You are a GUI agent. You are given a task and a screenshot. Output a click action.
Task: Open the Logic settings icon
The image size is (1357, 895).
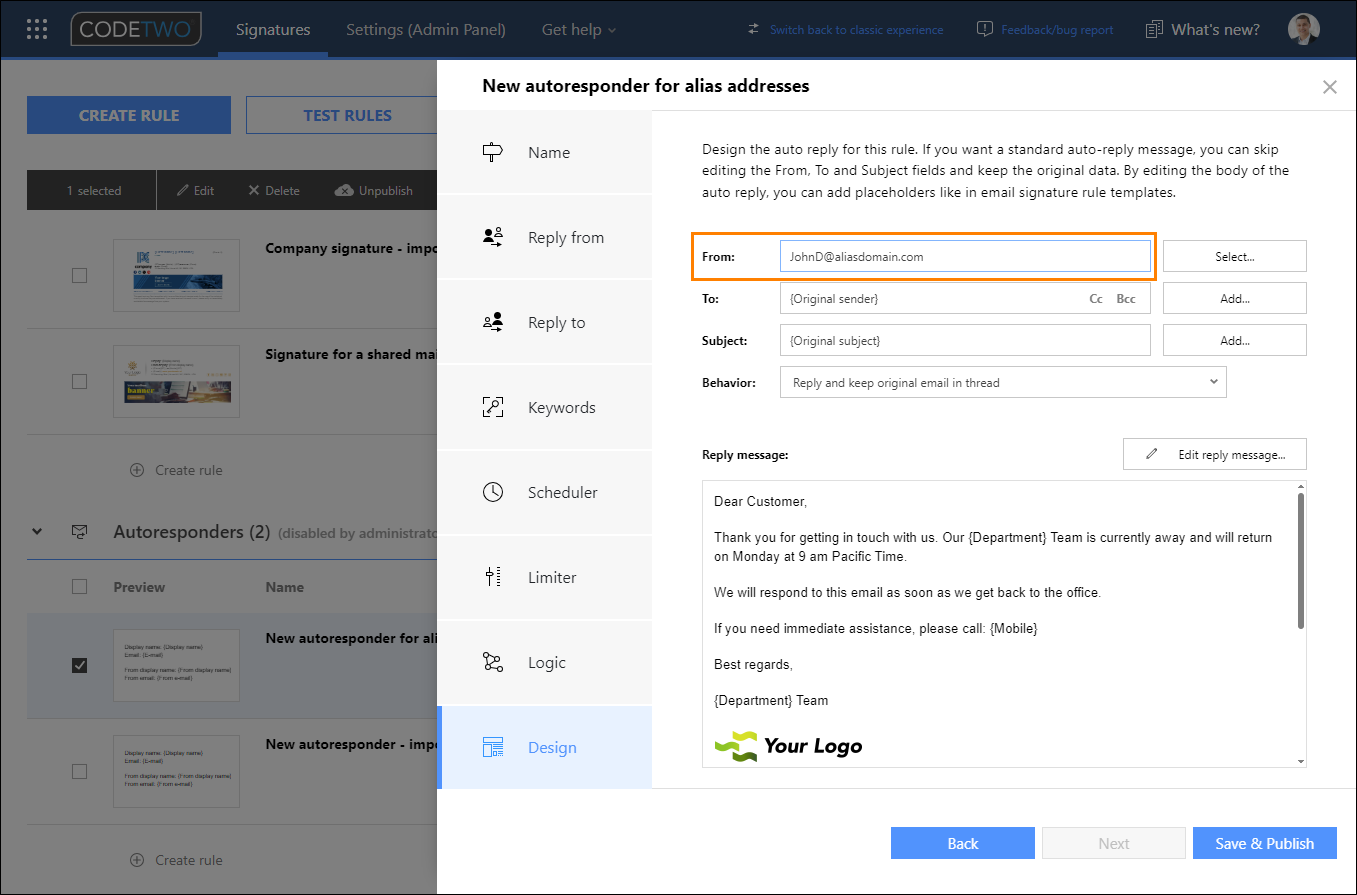coord(492,662)
